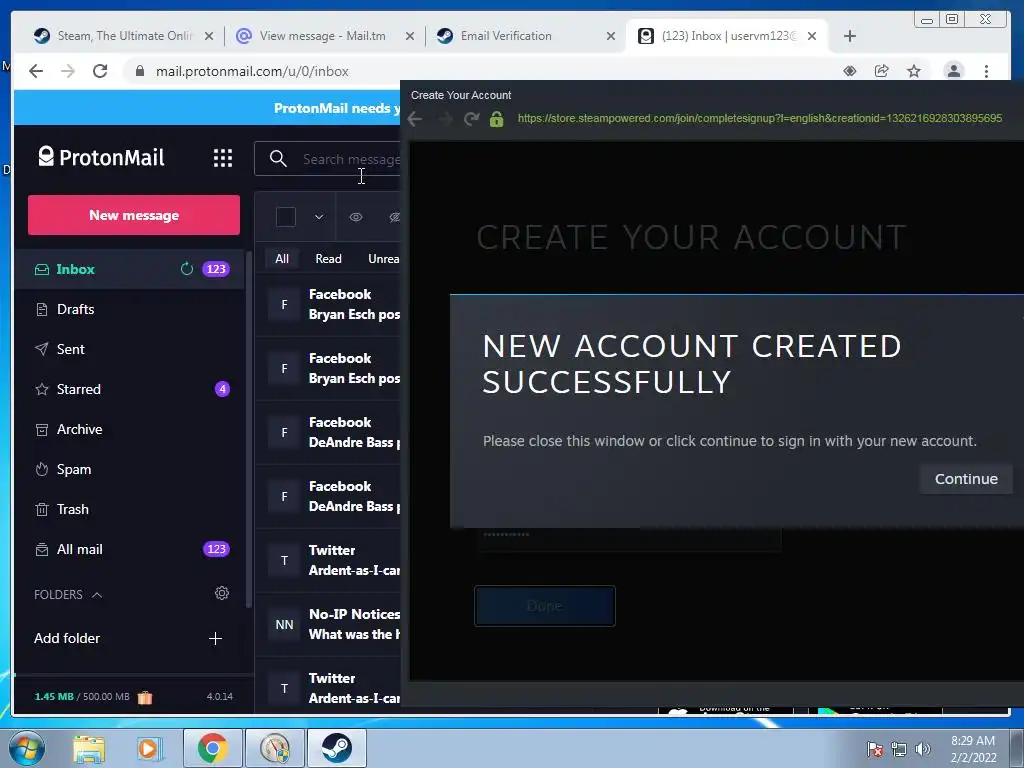
Task: Click the Chrome taskbar icon
Action: point(212,748)
